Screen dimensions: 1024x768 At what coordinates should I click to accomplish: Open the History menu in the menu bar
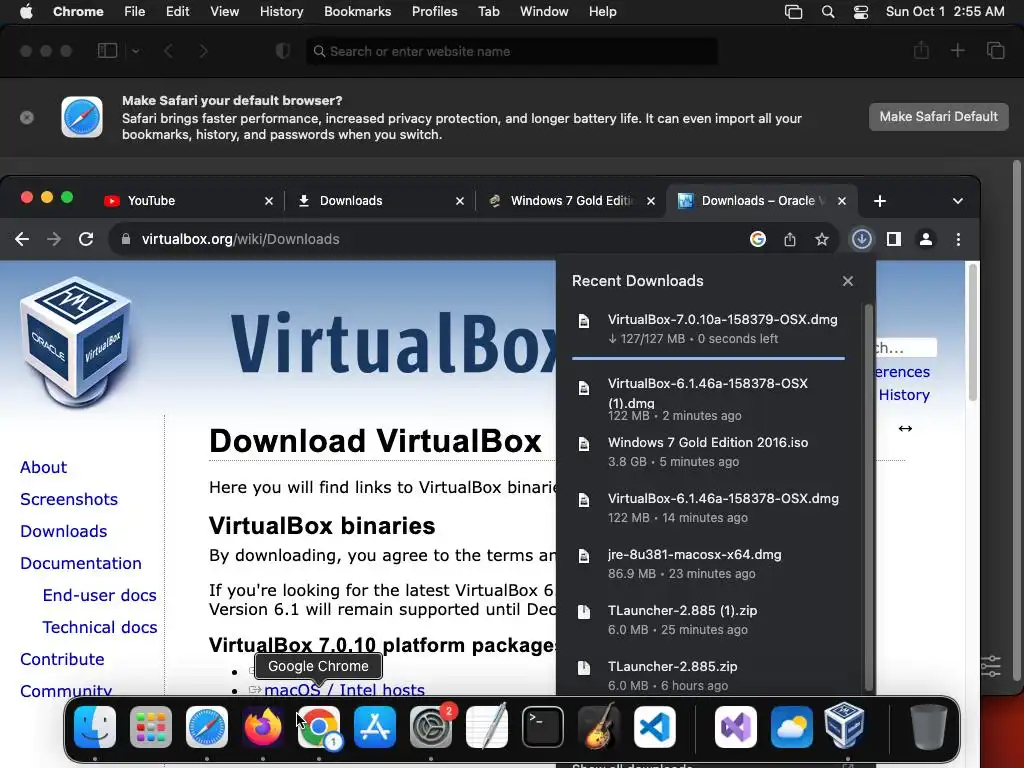281,12
